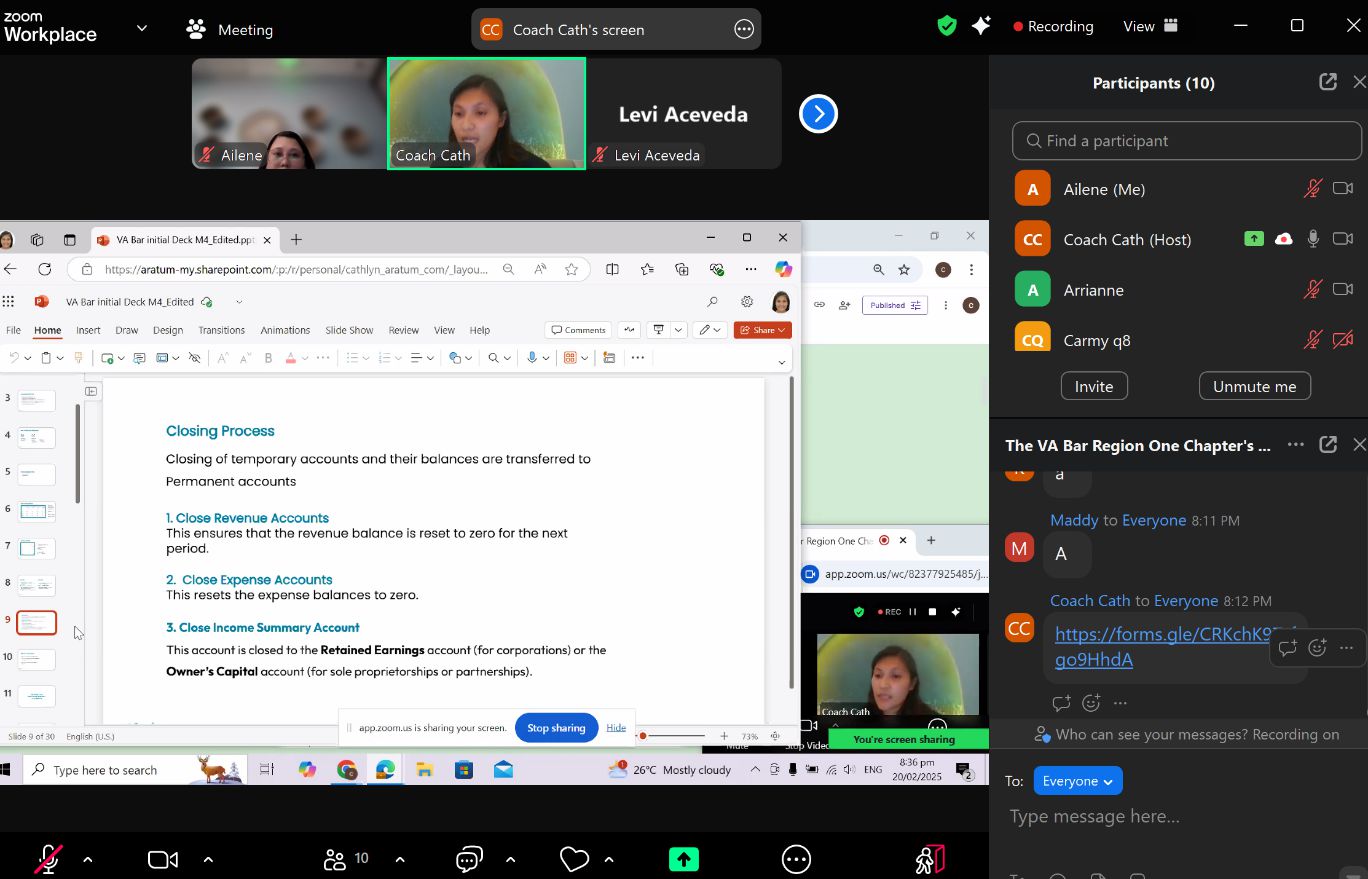Toggle the microphone icon for Coach Cath
This screenshot has width=1368, height=879.
pos(1313,239)
